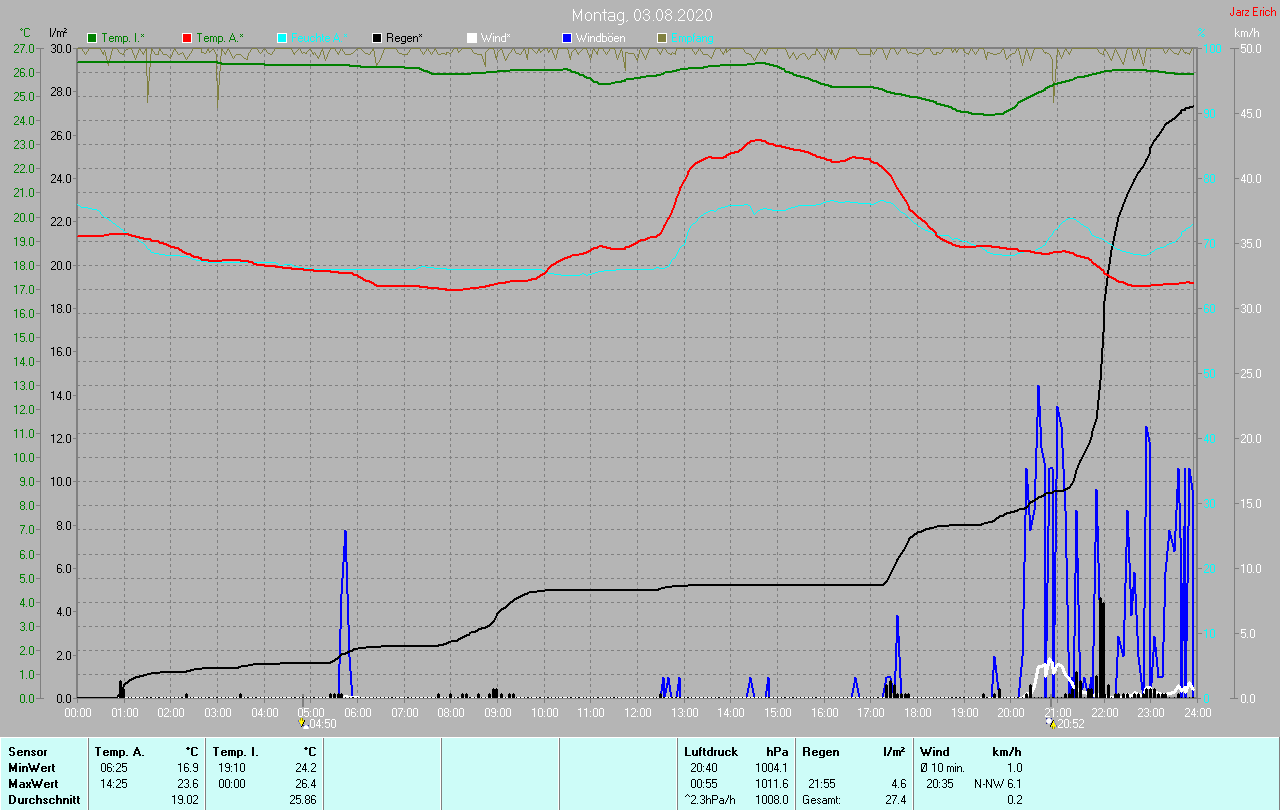Select the Luftdruck column header

[711, 752]
